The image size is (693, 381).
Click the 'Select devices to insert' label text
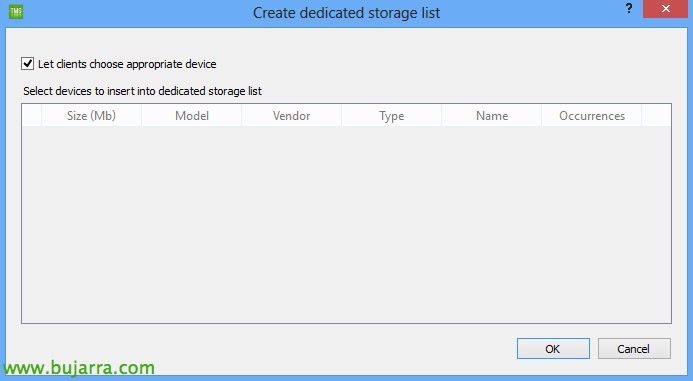[x=142, y=91]
